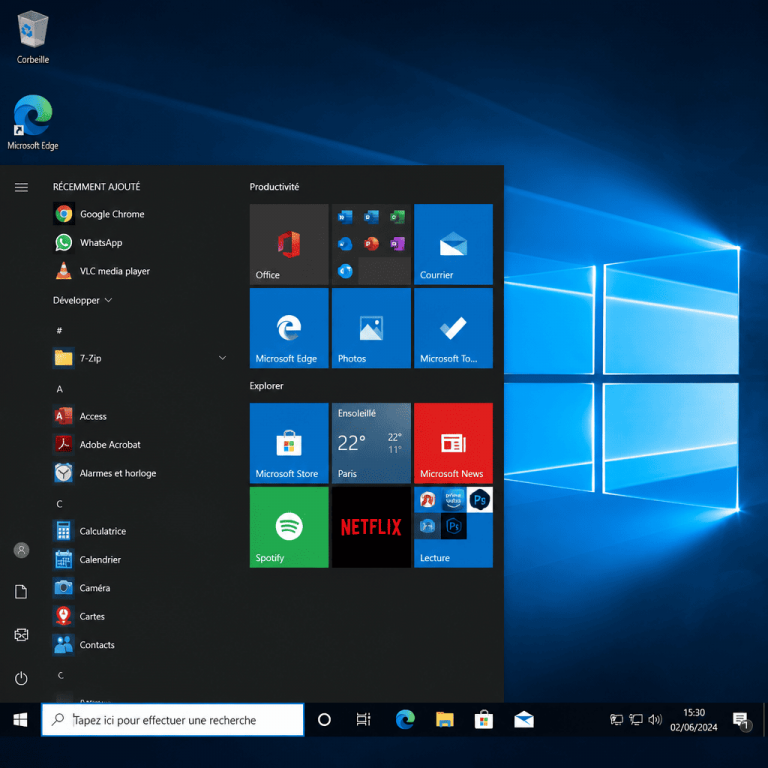This screenshot has height=768, width=768.
Task: Click the Productivité group header
Action: point(274,187)
